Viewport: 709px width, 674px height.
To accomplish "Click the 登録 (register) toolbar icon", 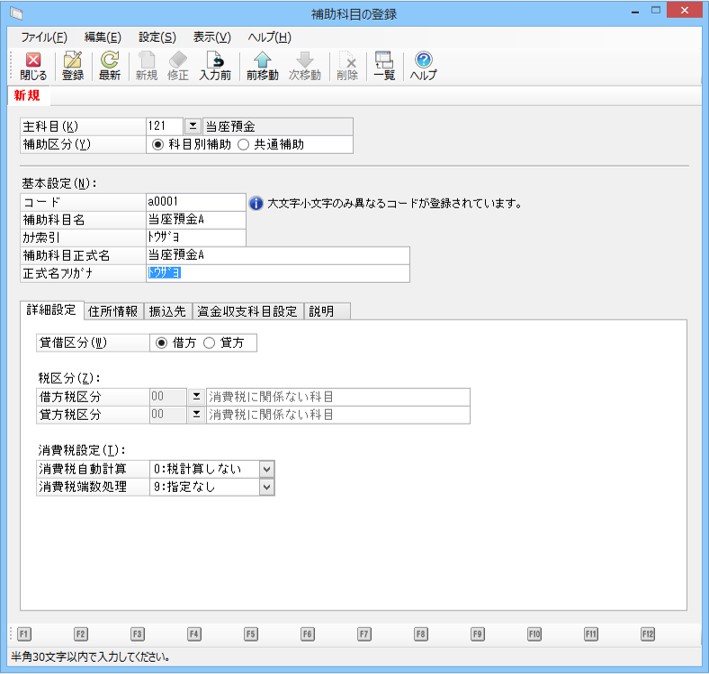I will pos(72,62).
